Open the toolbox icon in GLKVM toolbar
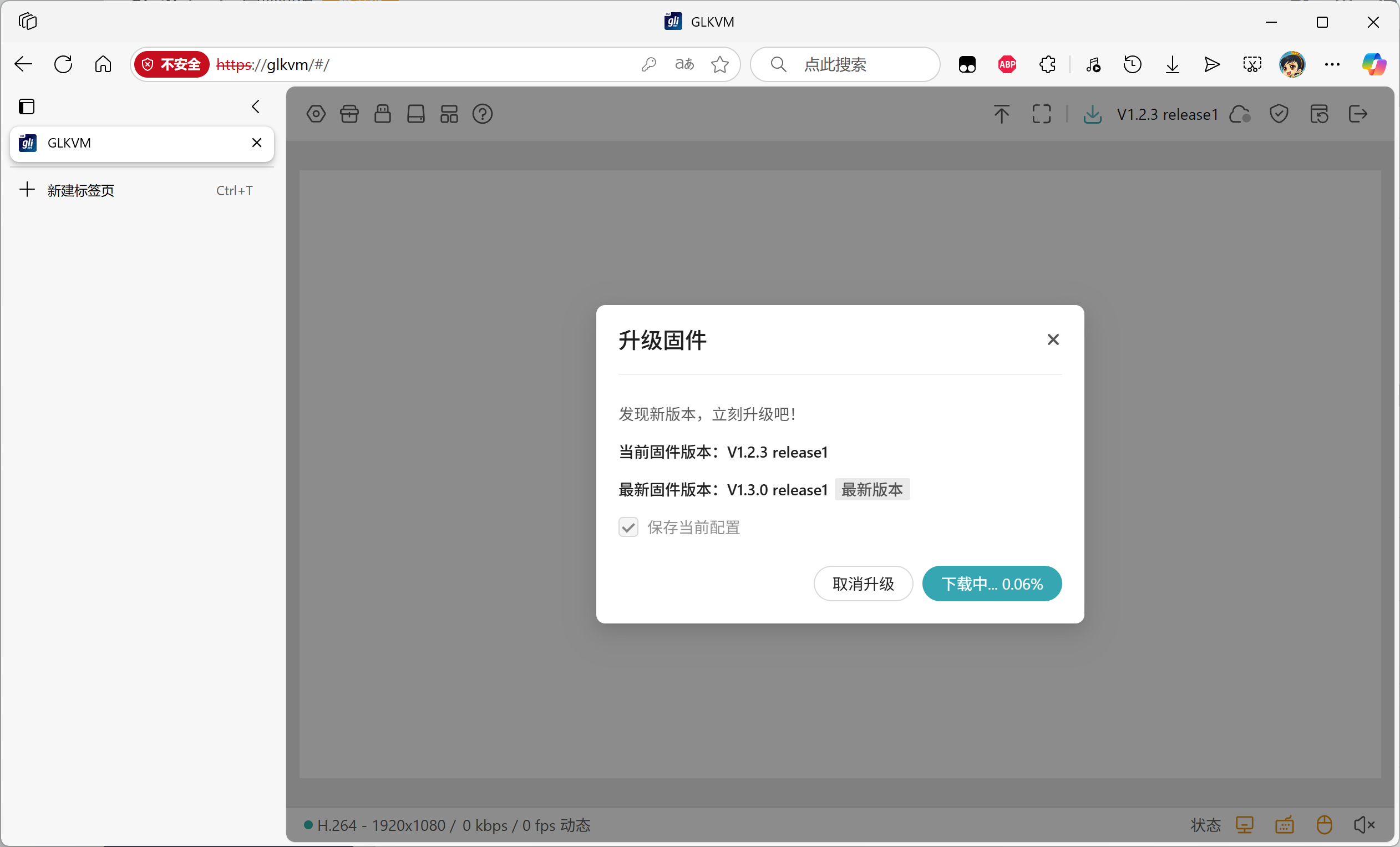 (349, 114)
